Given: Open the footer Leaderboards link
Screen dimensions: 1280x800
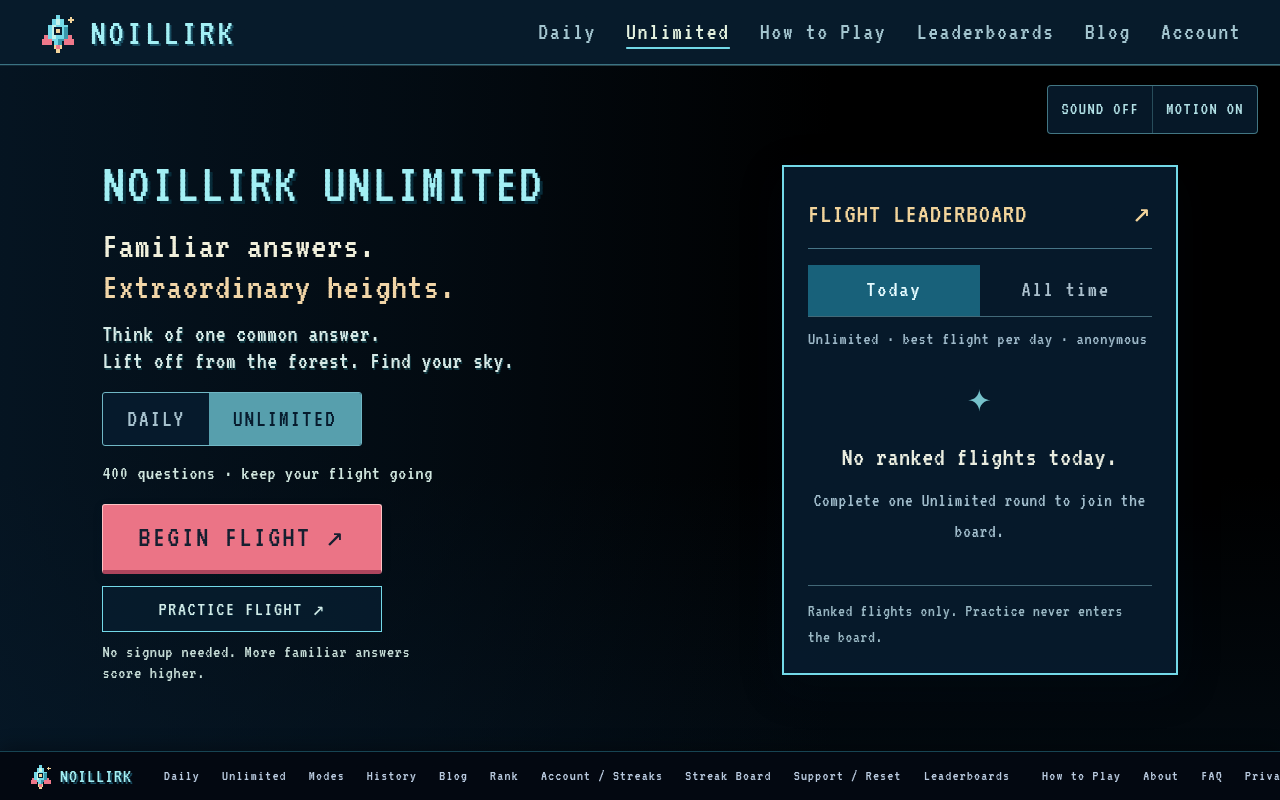Looking at the screenshot, I should coord(967,776).
